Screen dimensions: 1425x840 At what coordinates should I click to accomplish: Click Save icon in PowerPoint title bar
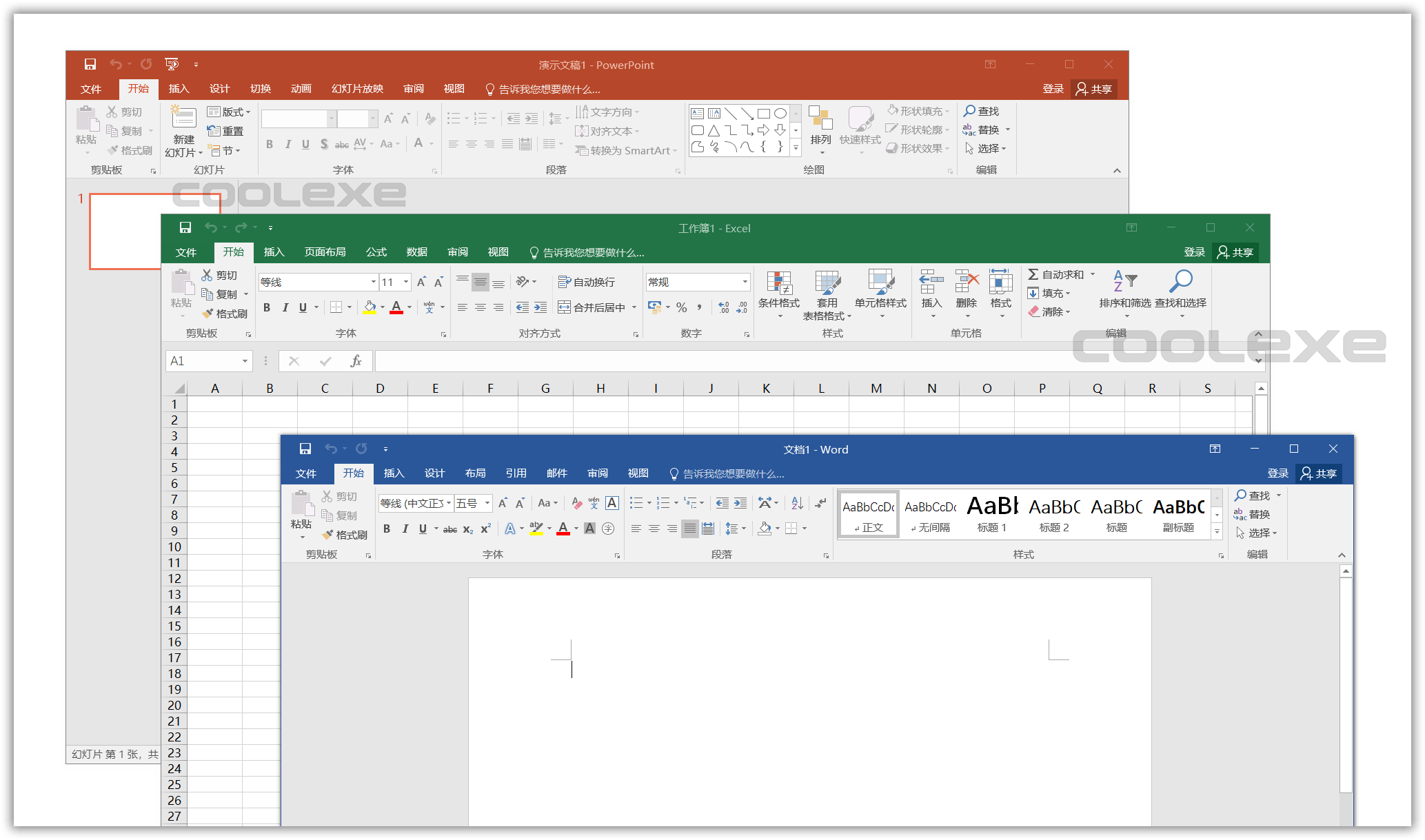(x=90, y=64)
